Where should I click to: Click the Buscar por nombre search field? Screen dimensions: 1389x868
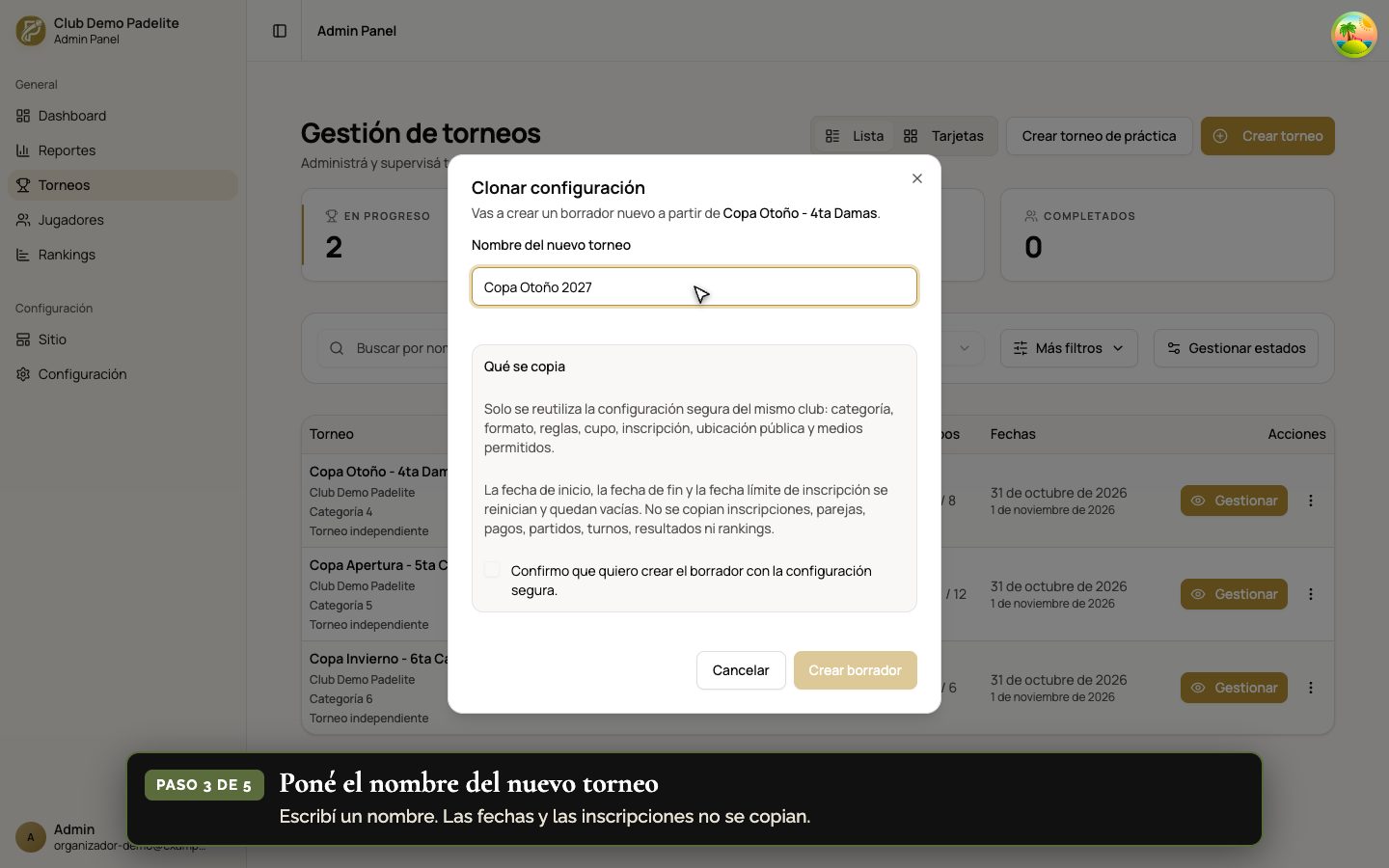click(401, 348)
